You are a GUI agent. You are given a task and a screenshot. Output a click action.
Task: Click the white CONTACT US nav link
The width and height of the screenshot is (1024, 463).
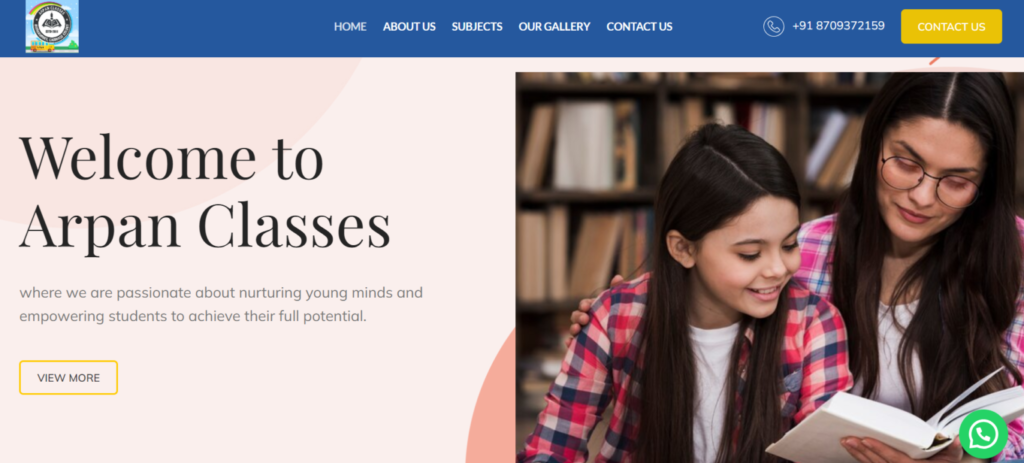(x=639, y=27)
